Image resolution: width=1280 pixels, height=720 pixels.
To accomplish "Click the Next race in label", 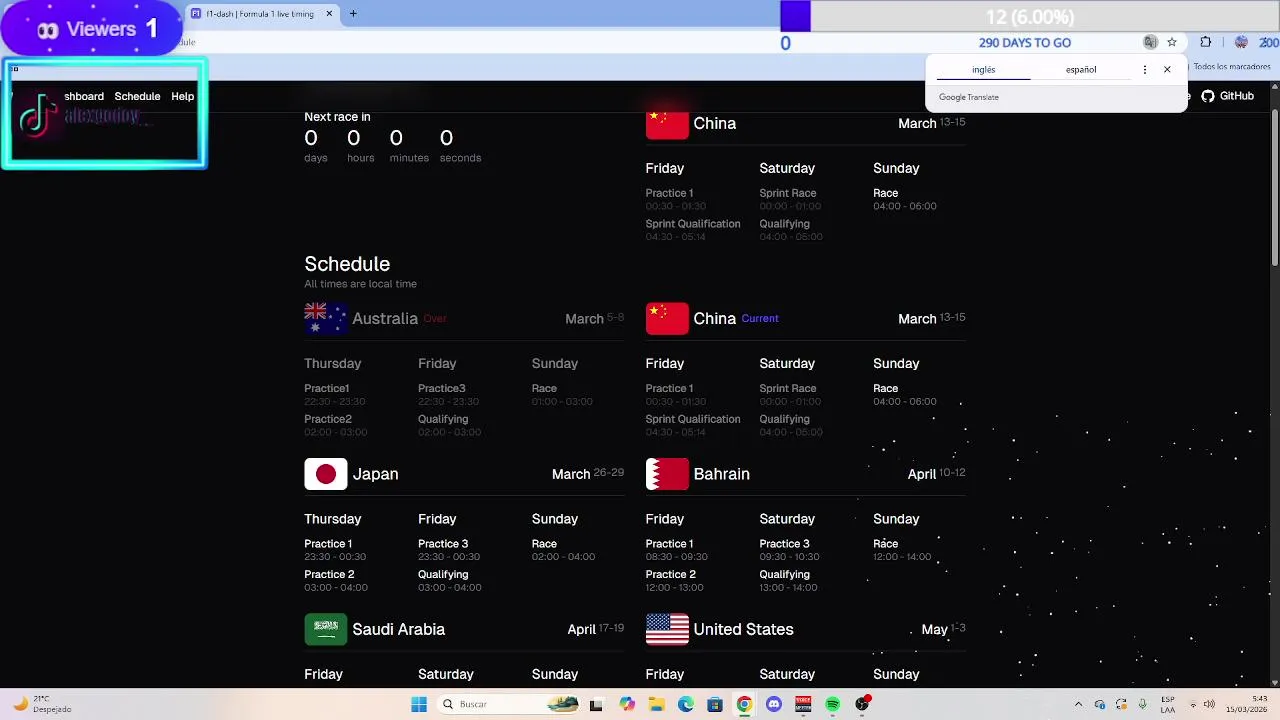I will pyautogui.click(x=337, y=117).
